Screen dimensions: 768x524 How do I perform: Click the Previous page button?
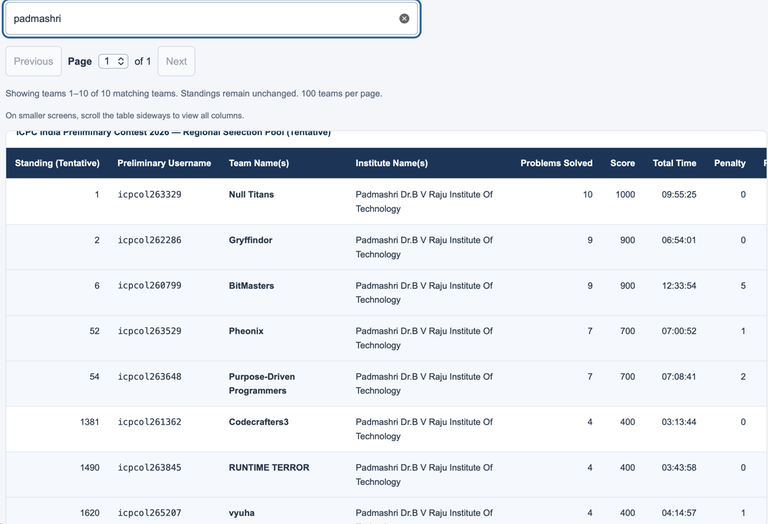pyautogui.click(x=33, y=61)
